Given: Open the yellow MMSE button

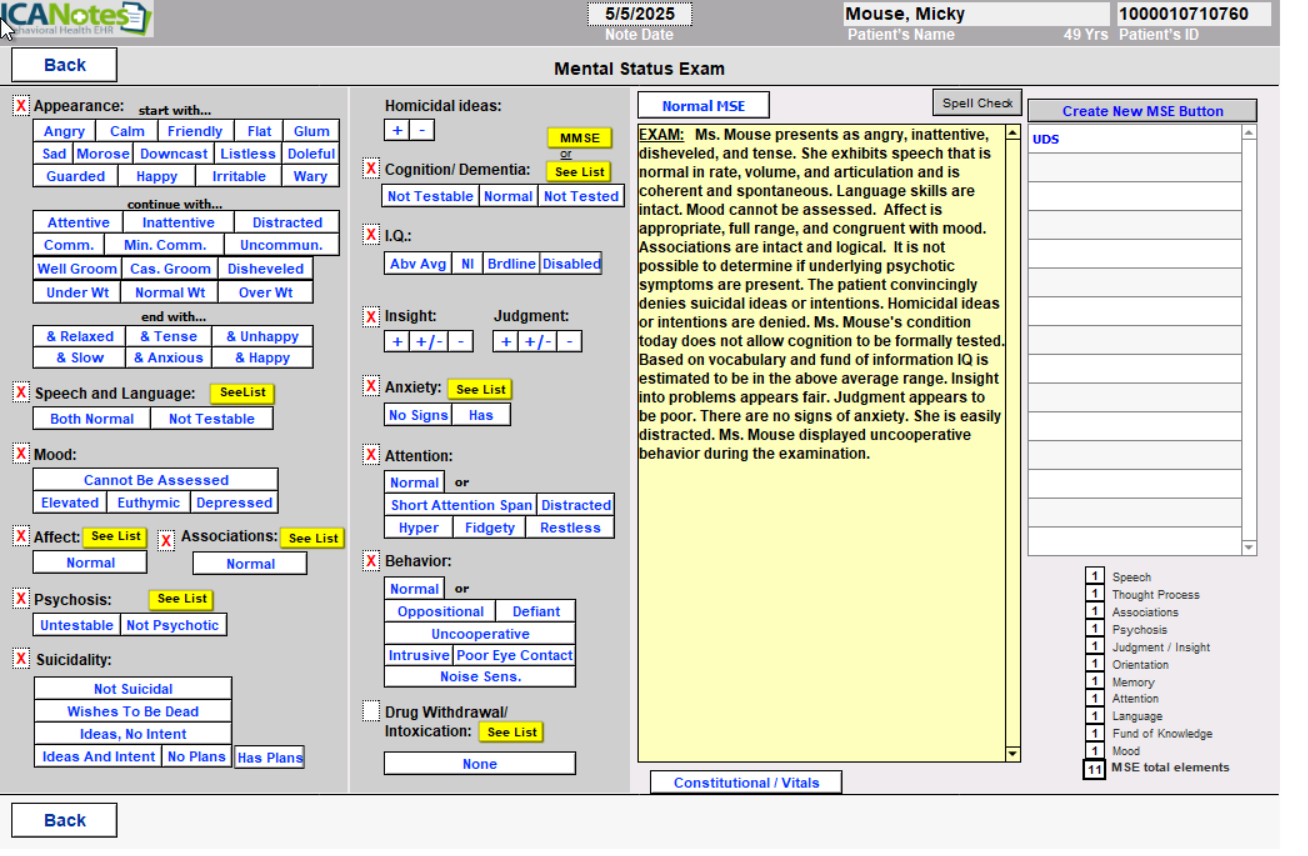Looking at the screenshot, I should tap(579, 138).
